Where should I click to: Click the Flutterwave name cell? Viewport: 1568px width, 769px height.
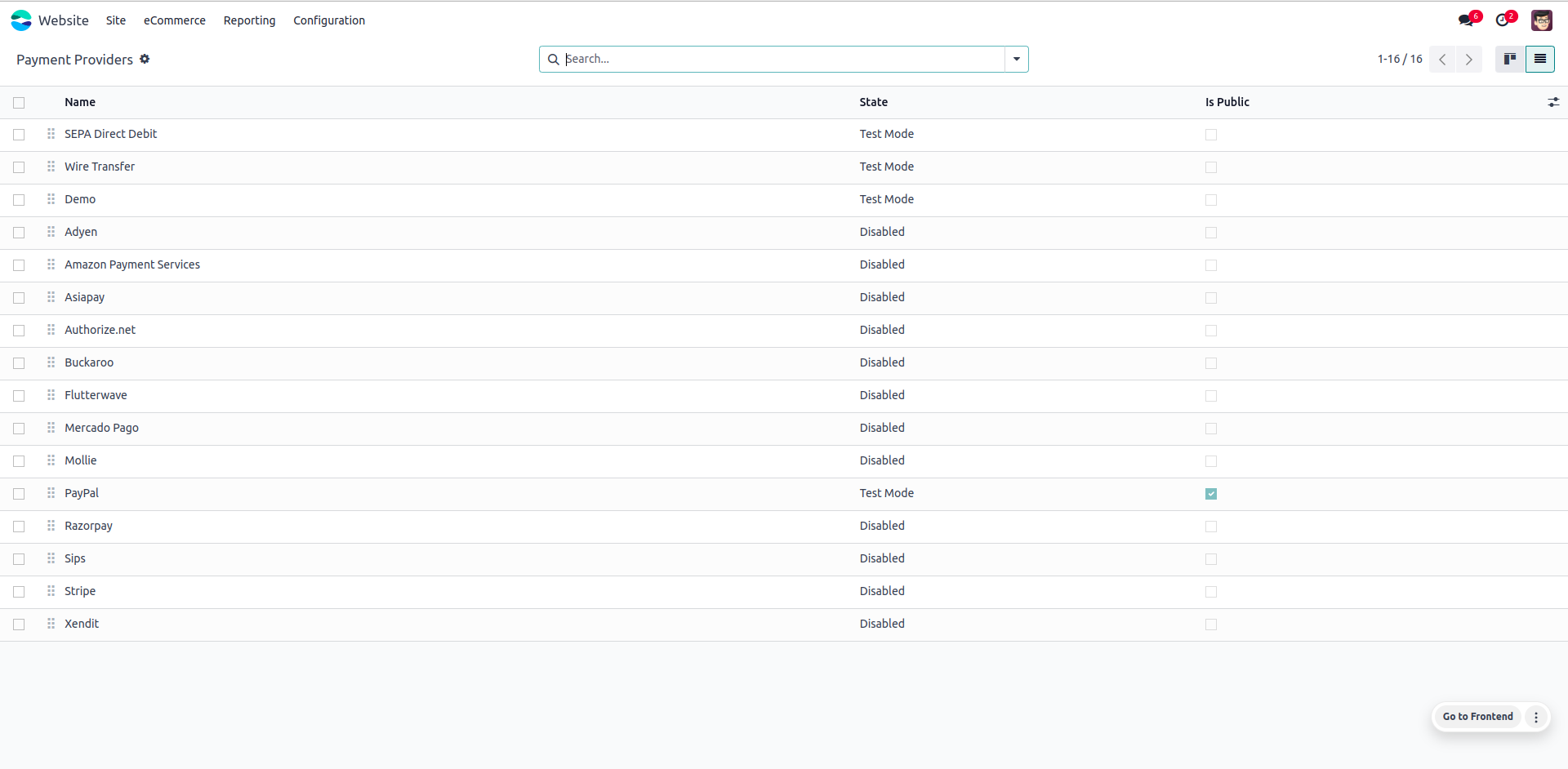[x=96, y=395]
